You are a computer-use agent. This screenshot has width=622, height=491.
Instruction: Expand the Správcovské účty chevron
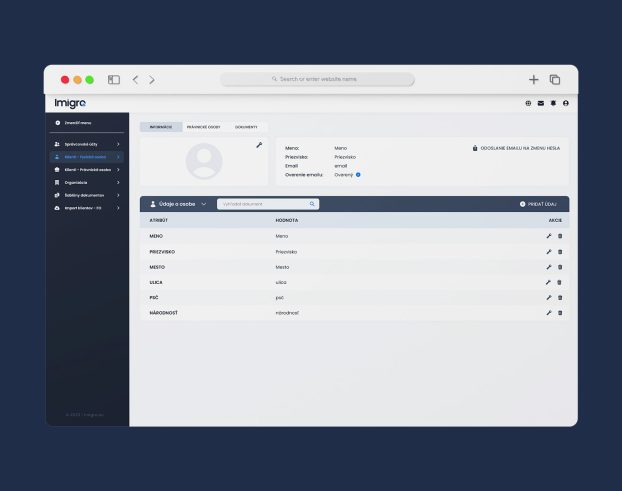118,144
